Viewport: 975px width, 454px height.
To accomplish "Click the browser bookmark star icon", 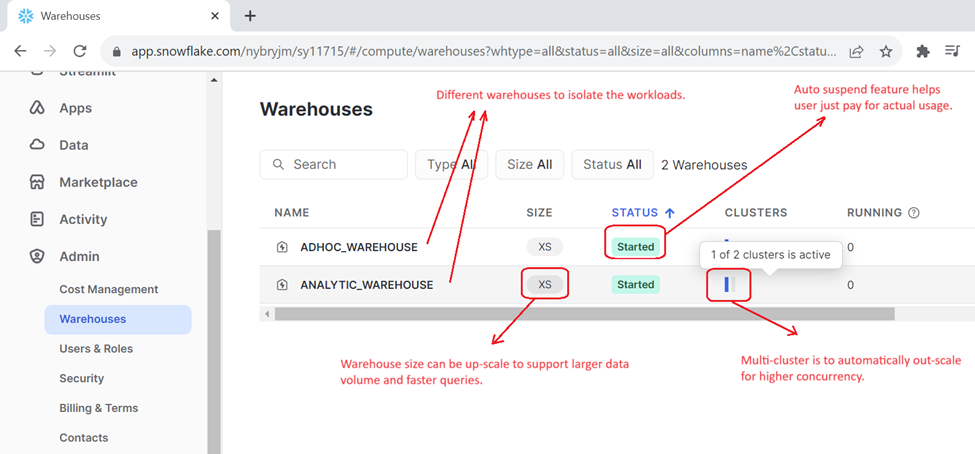I will [x=886, y=51].
